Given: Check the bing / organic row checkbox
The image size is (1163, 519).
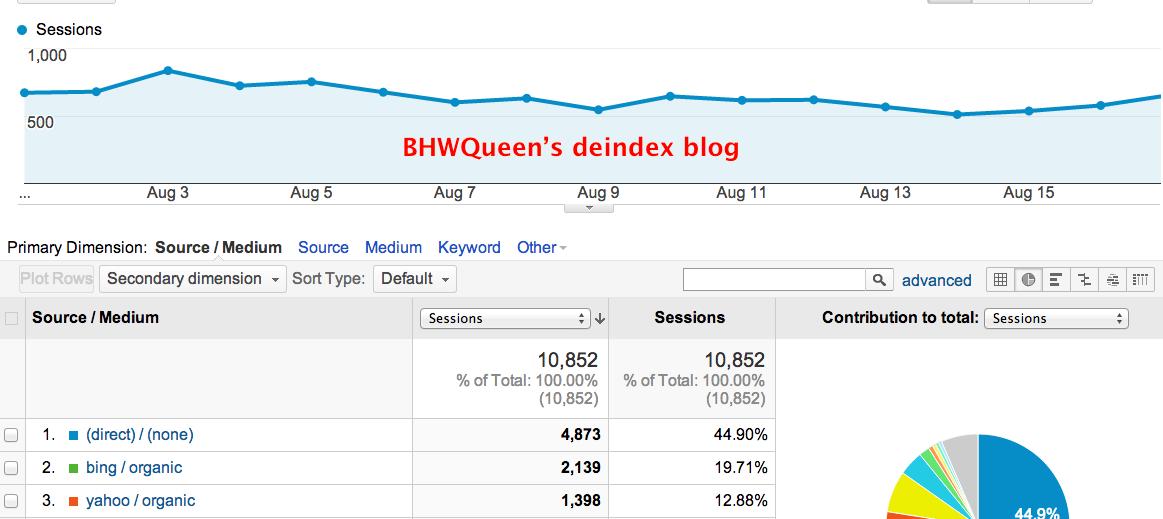Looking at the screenshot, I should click(x=11, y=468).
